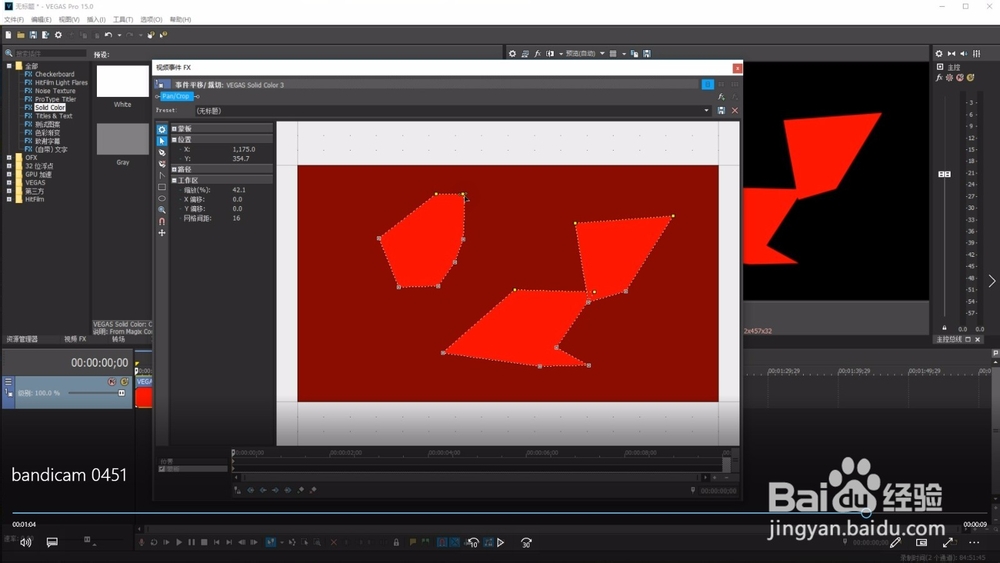
Task: Choose the anchor creation pen tool
Action: click(x=162, y=152)
